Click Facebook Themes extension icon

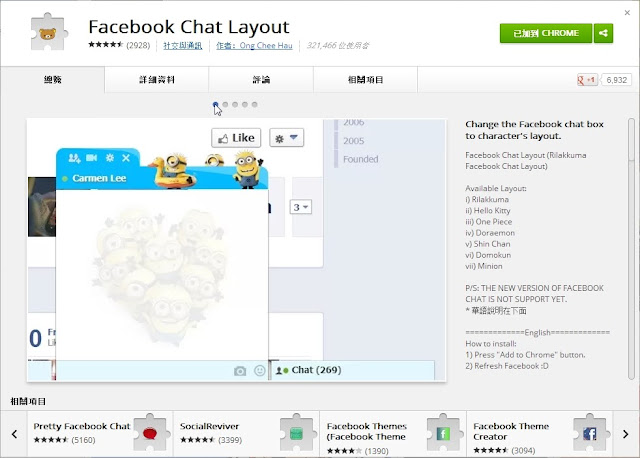[x=443, y=433]
